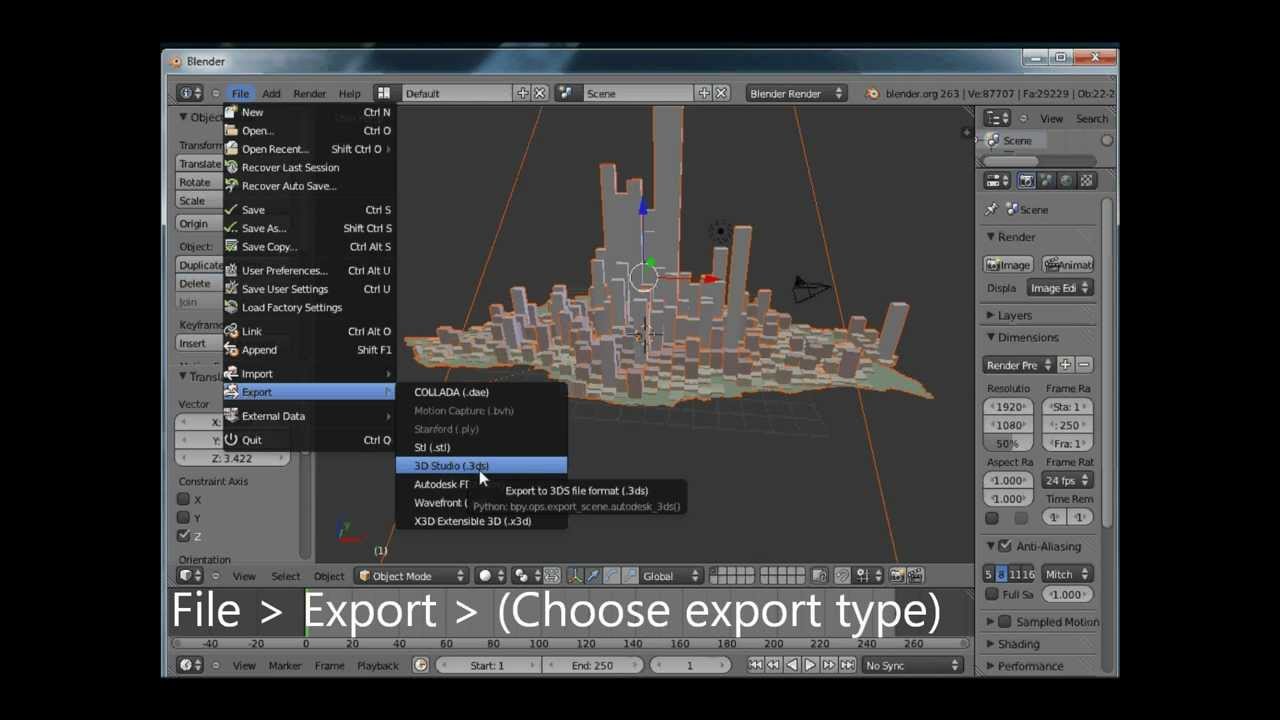Image resolution: width=1280 pixels, height=720 pixels.
Task: Add a new scene with plus button
Action: tap(704, 93)
